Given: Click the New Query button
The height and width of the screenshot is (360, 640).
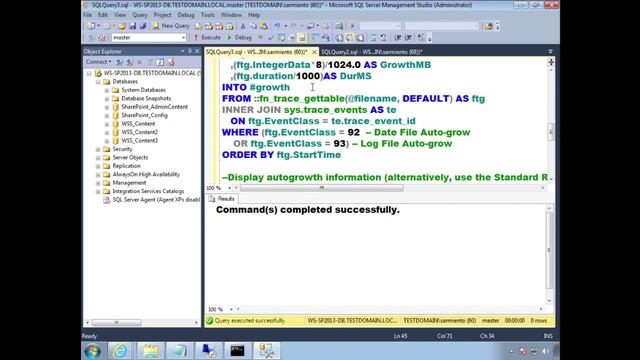Looking at the screenshot, I should pyautogui.click(x=171, y=26).
